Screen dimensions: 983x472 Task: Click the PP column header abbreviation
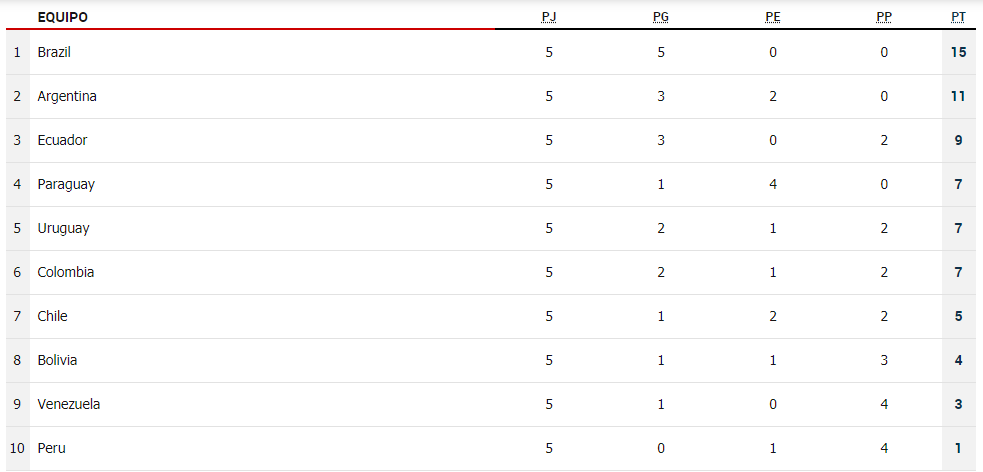pyautogui.click(x=884, y=18)
